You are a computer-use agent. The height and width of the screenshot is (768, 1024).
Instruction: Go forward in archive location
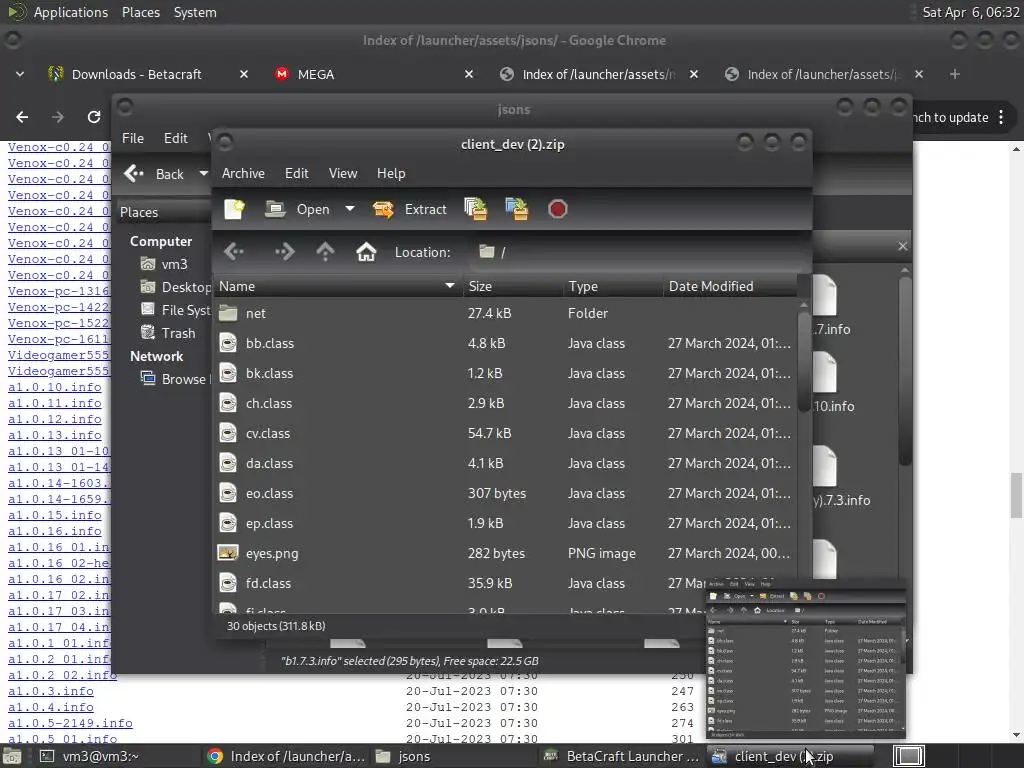[x=284, y=251]
